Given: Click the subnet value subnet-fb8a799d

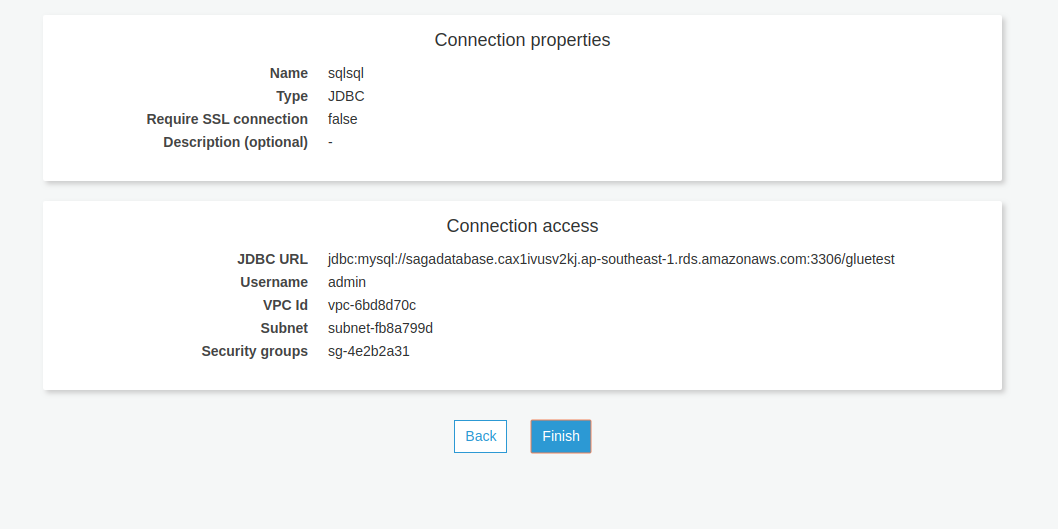Looking at the screenshot, I should coord(380,328).
